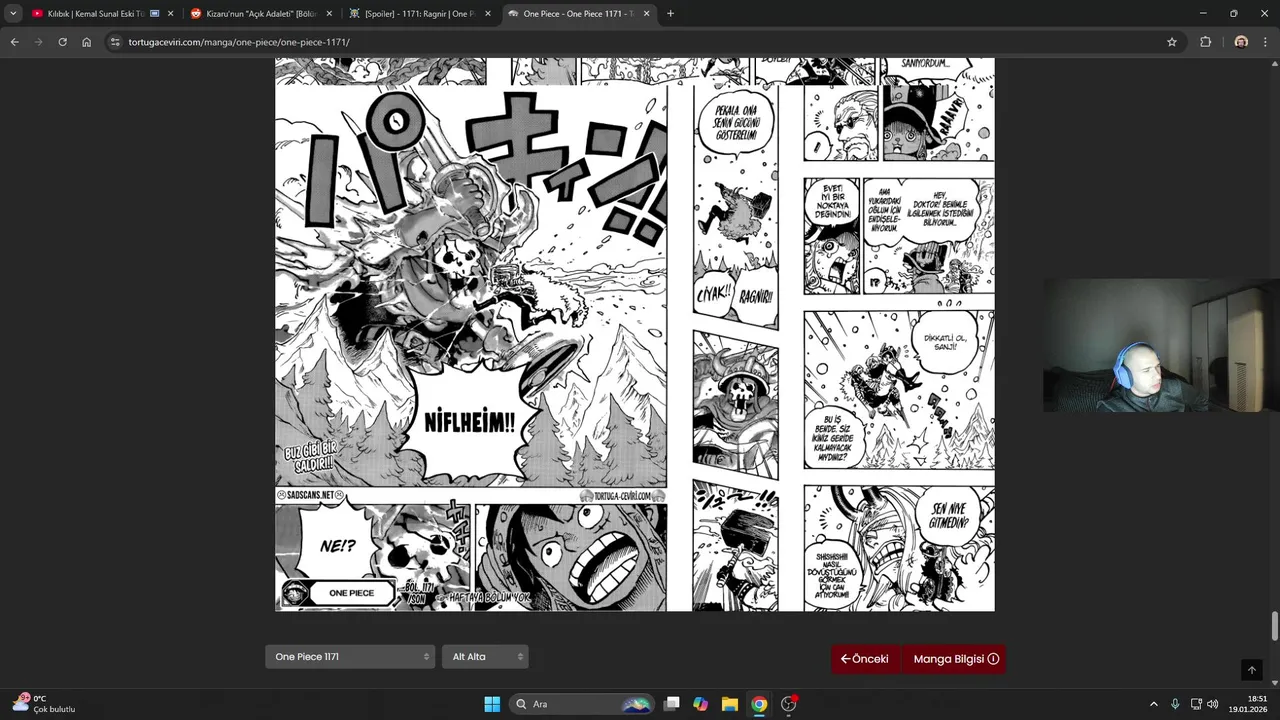
Task: Go back to the previous page
Action: [x=14, y=42]
